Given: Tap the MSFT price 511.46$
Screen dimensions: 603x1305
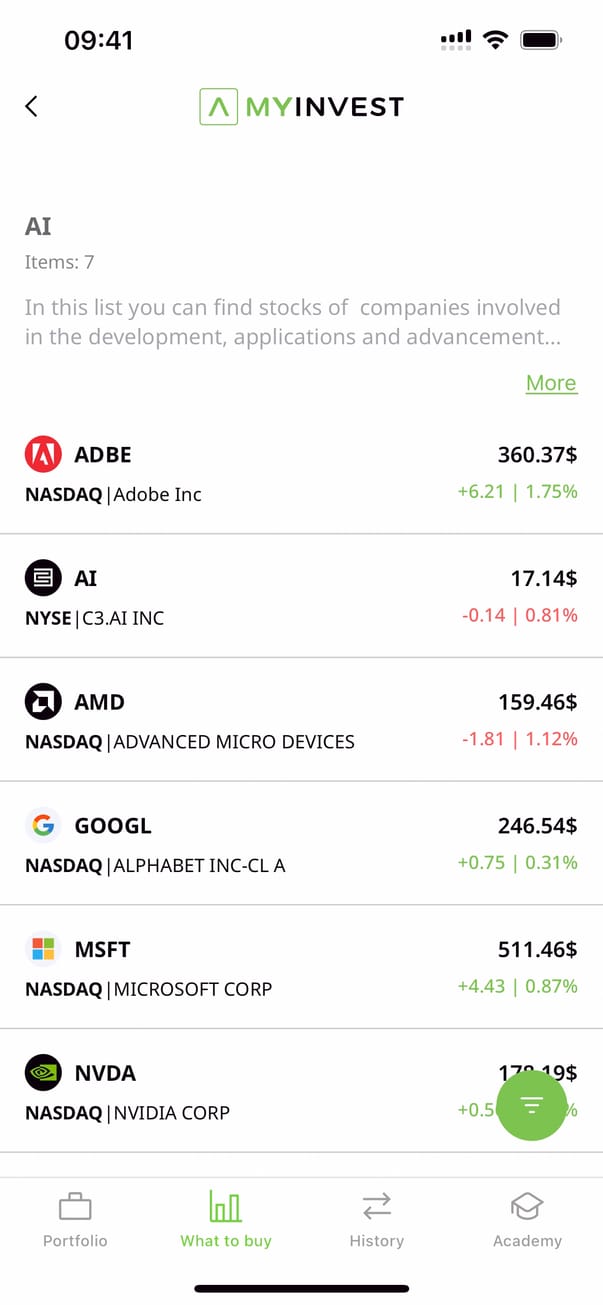Looking at the screenshot, I should (x=537, y=949).
